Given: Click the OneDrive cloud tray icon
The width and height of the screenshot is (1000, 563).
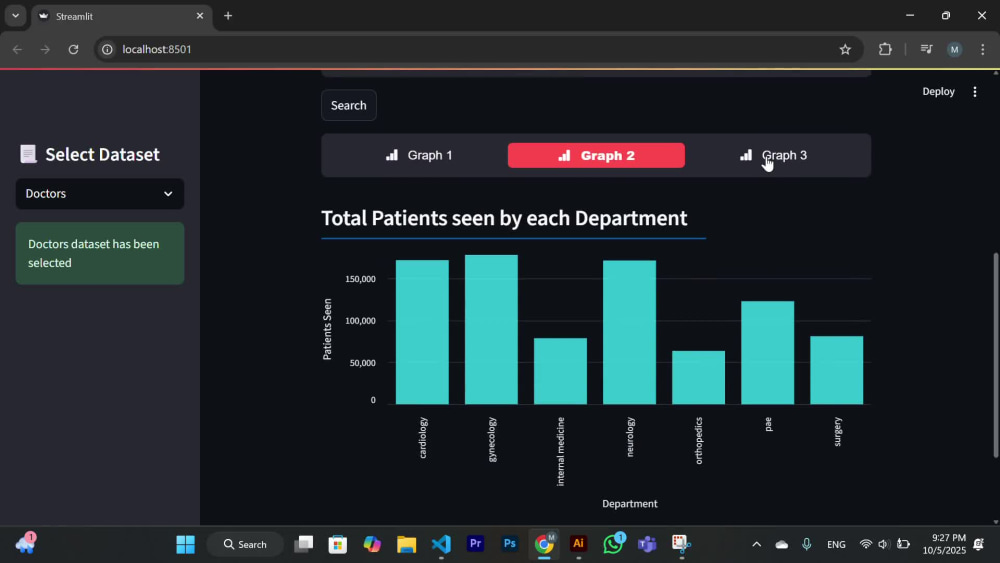Looking at the screenshot, I should point(781,544).
